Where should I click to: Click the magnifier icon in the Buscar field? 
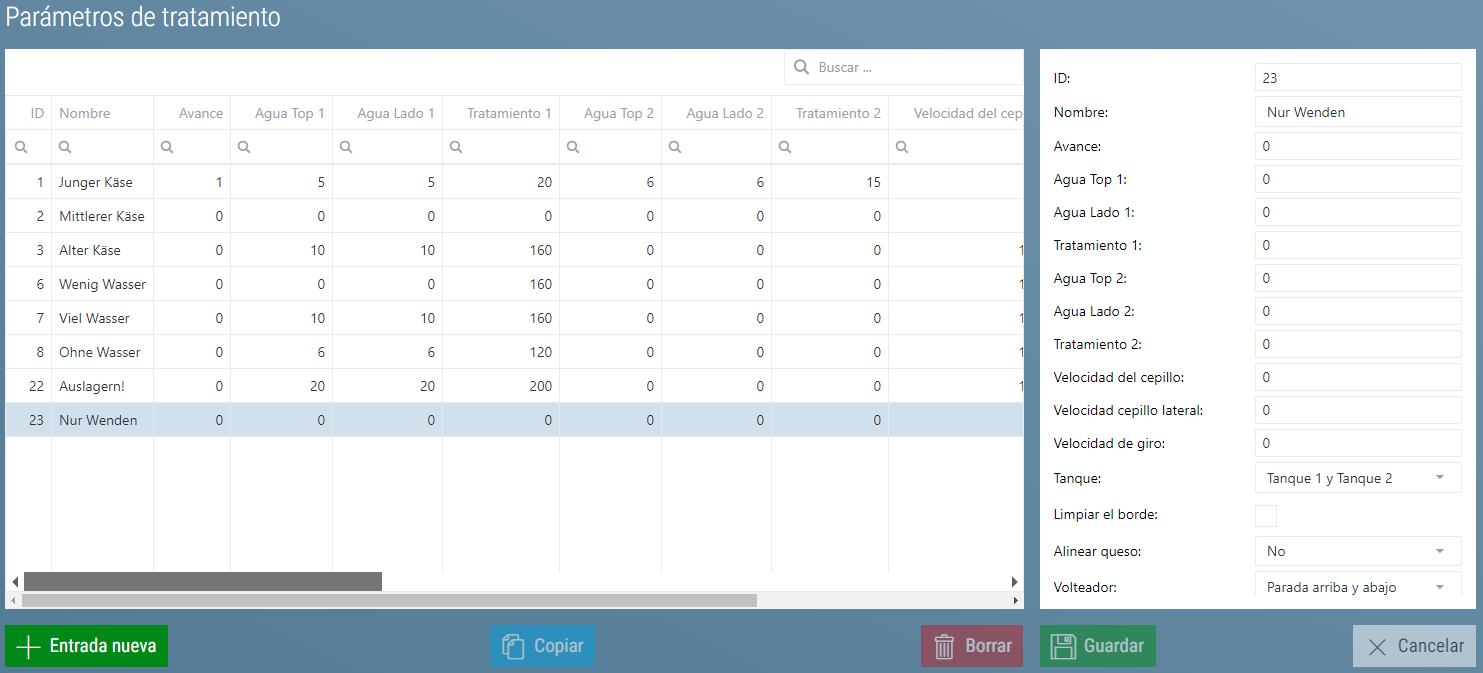[801, 67]
